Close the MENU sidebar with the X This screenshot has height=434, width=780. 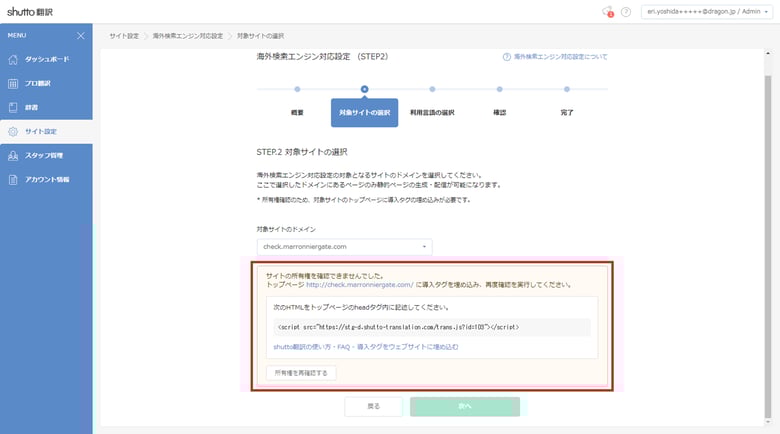tap(81, 35)
